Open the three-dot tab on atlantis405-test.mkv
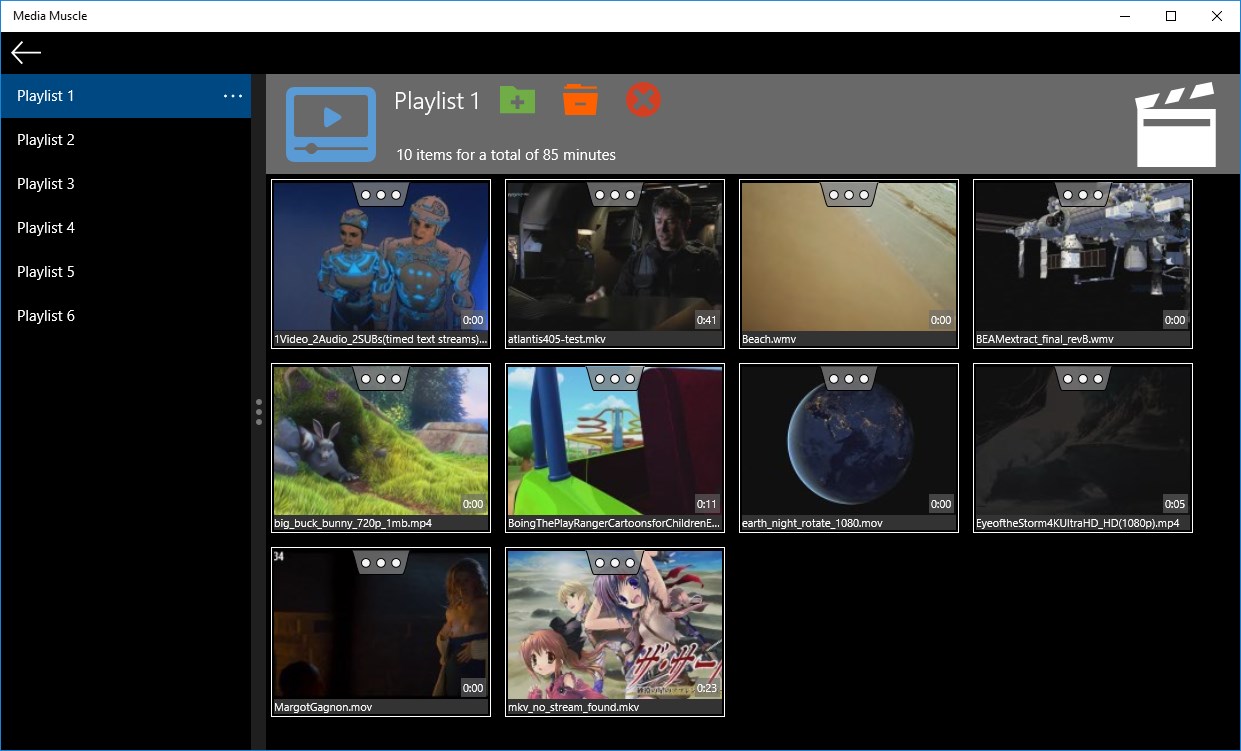 pyautogui.click(x=615, y=195)
